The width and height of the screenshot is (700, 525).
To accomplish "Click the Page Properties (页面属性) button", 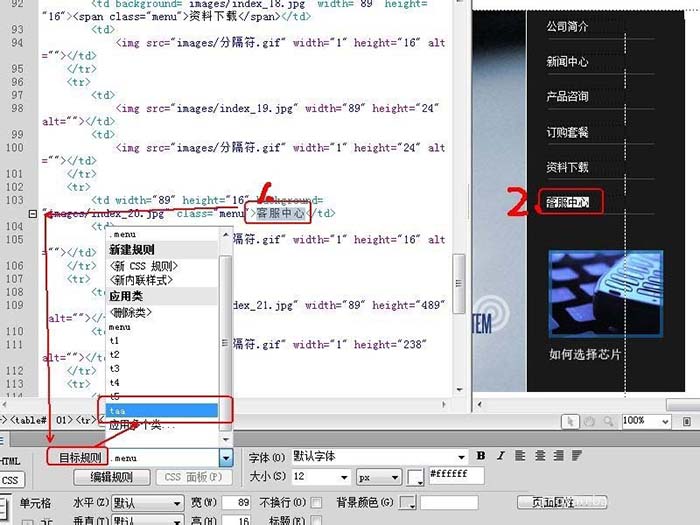I will [562, 503].
